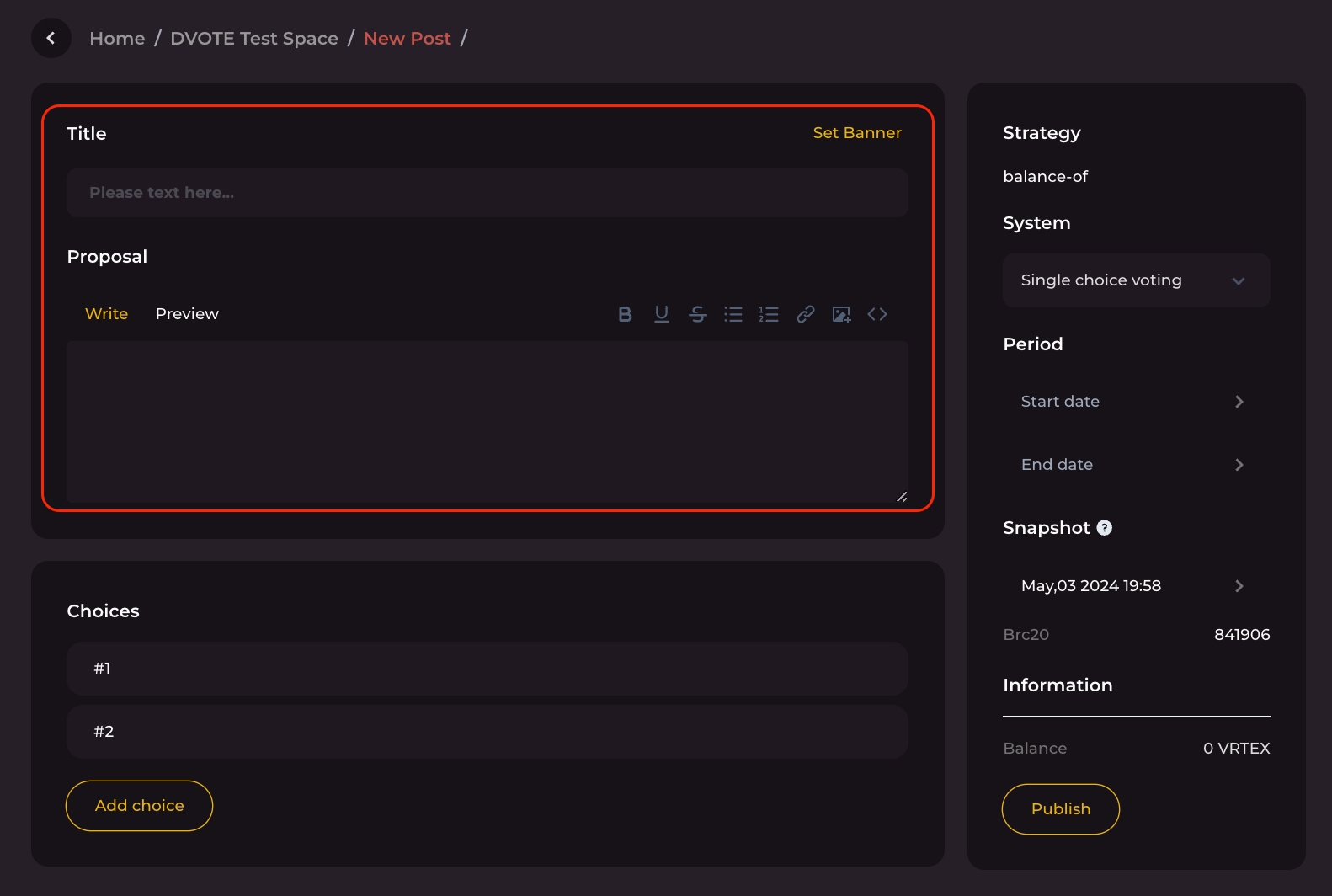The image size is (1332, 896).
Task: Open the Single choice voting dropdown
Action: (1136, 280)
